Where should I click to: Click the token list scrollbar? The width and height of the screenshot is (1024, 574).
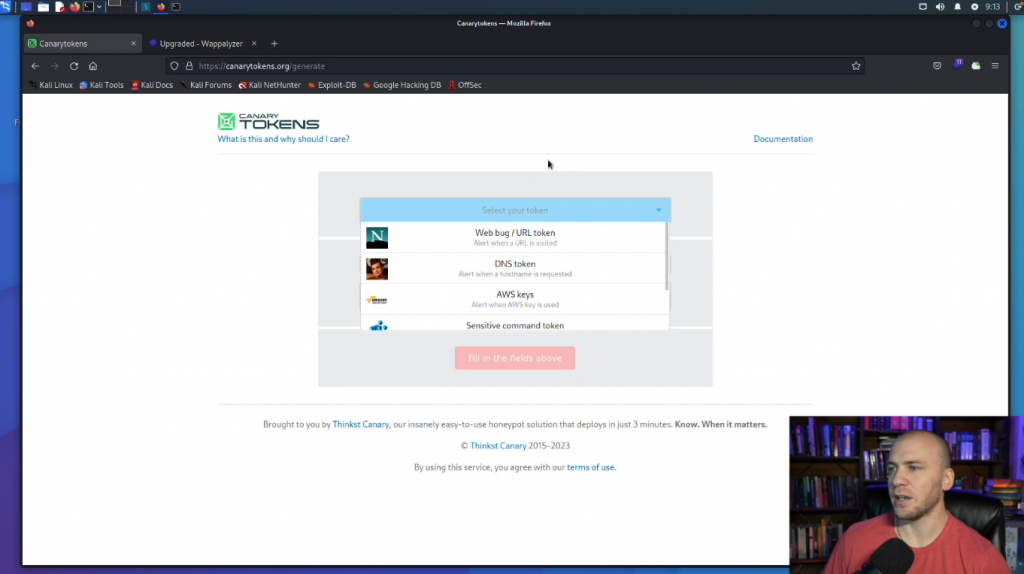pyautogui.click(x=667, y=256)
